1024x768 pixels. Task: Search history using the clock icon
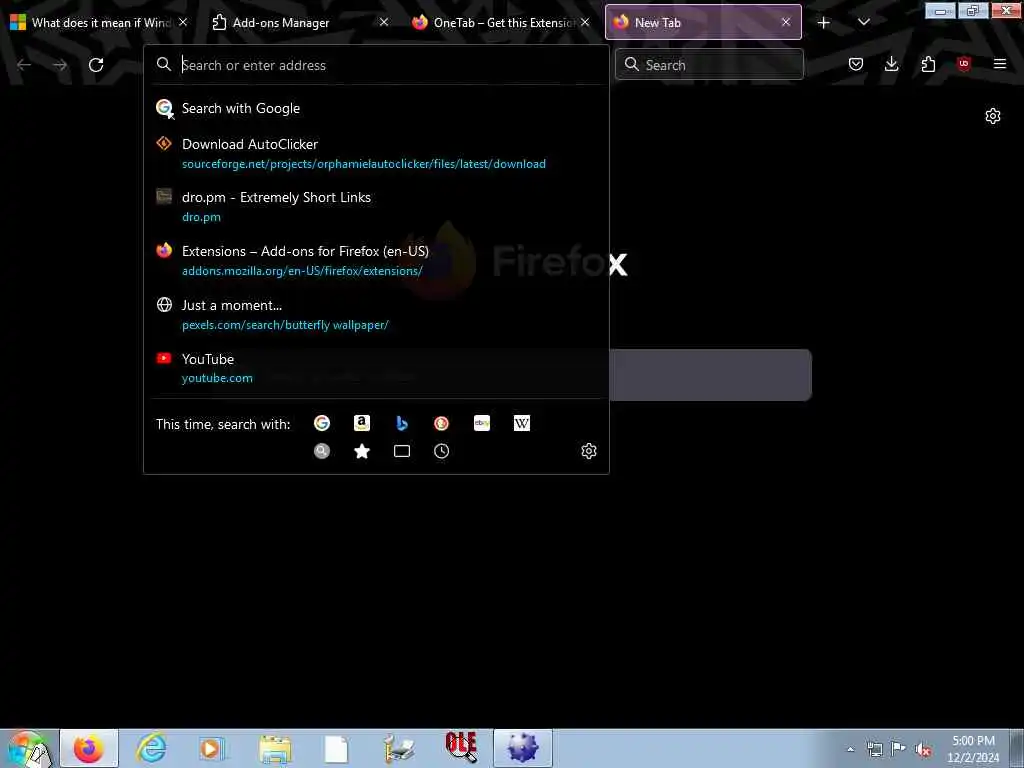point(441,451)
